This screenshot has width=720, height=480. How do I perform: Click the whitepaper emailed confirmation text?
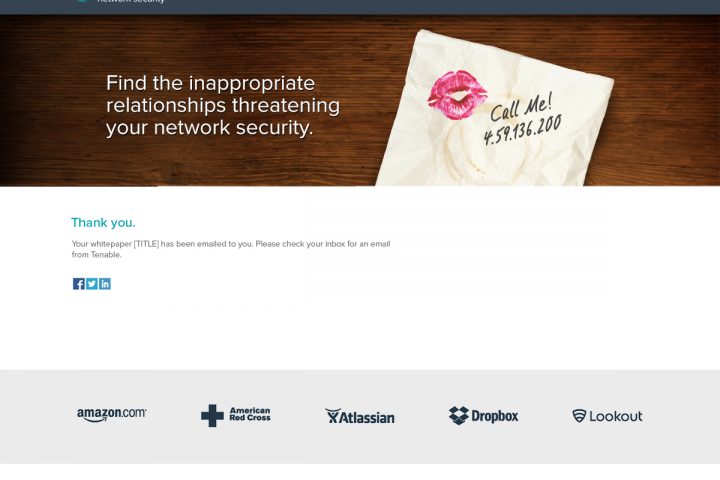tap(231, 249)
